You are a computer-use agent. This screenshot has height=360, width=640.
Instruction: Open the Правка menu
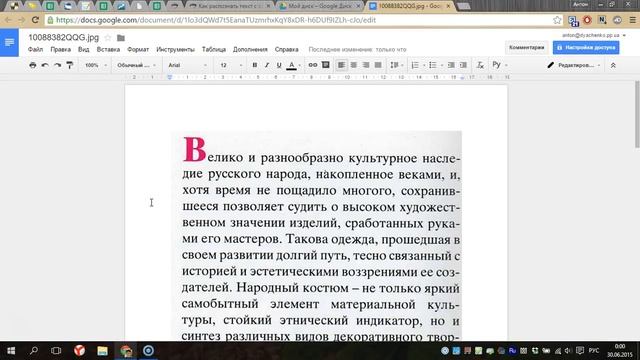(x=60, y=49)
